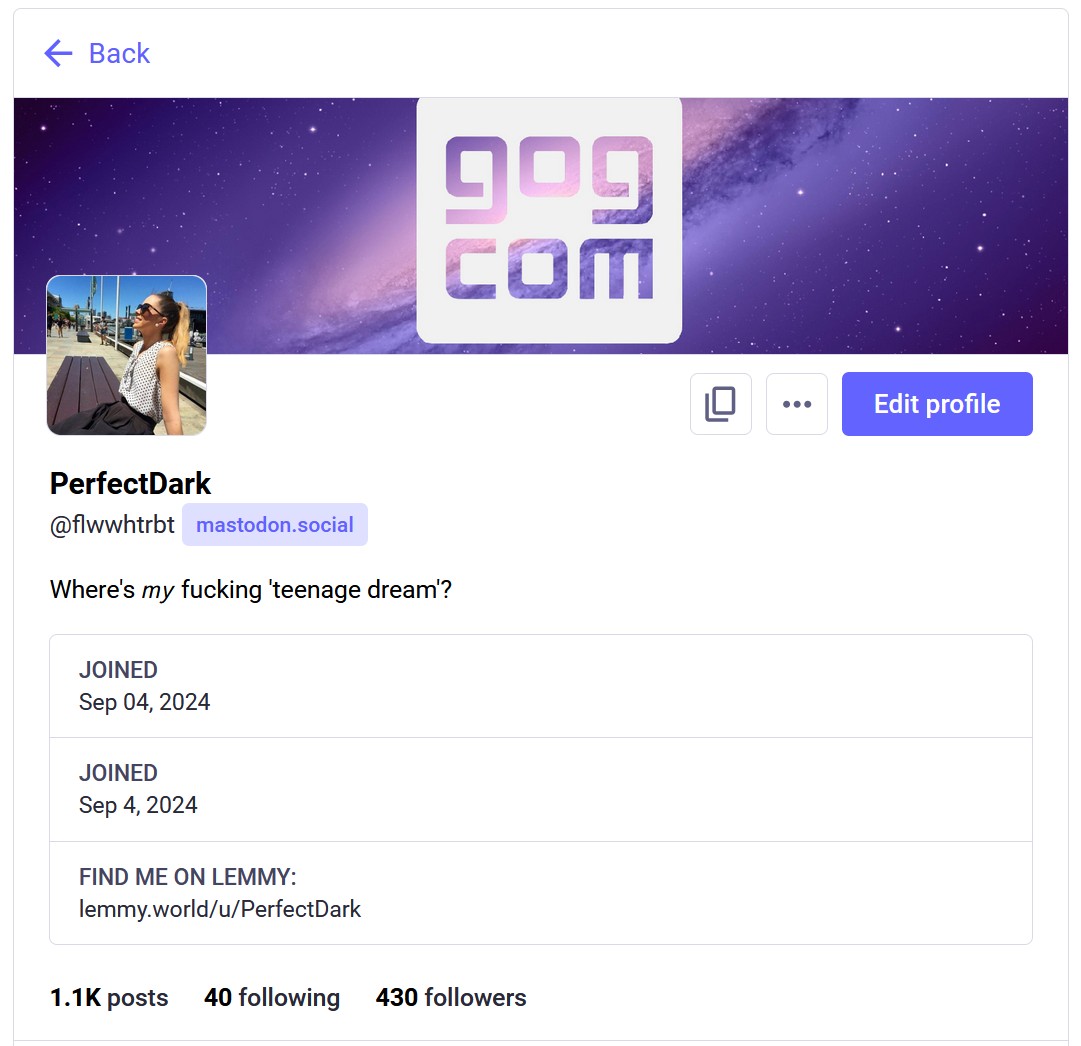Screen dimensions: 1081x1046
Task: Click the Edit profile button
Action: (937, 404)
